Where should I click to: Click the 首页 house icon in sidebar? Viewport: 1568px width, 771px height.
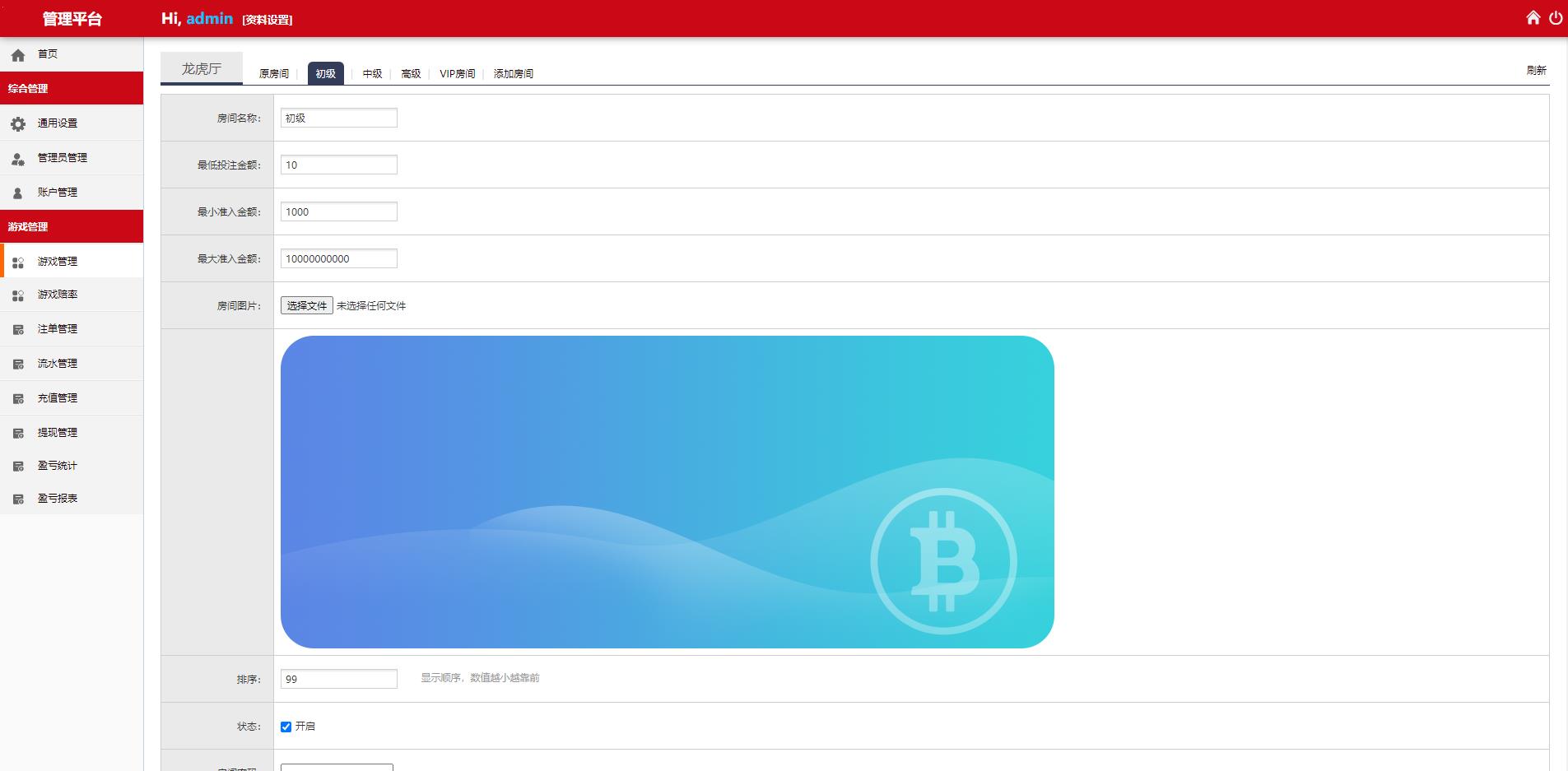click(x=18, y=55)
